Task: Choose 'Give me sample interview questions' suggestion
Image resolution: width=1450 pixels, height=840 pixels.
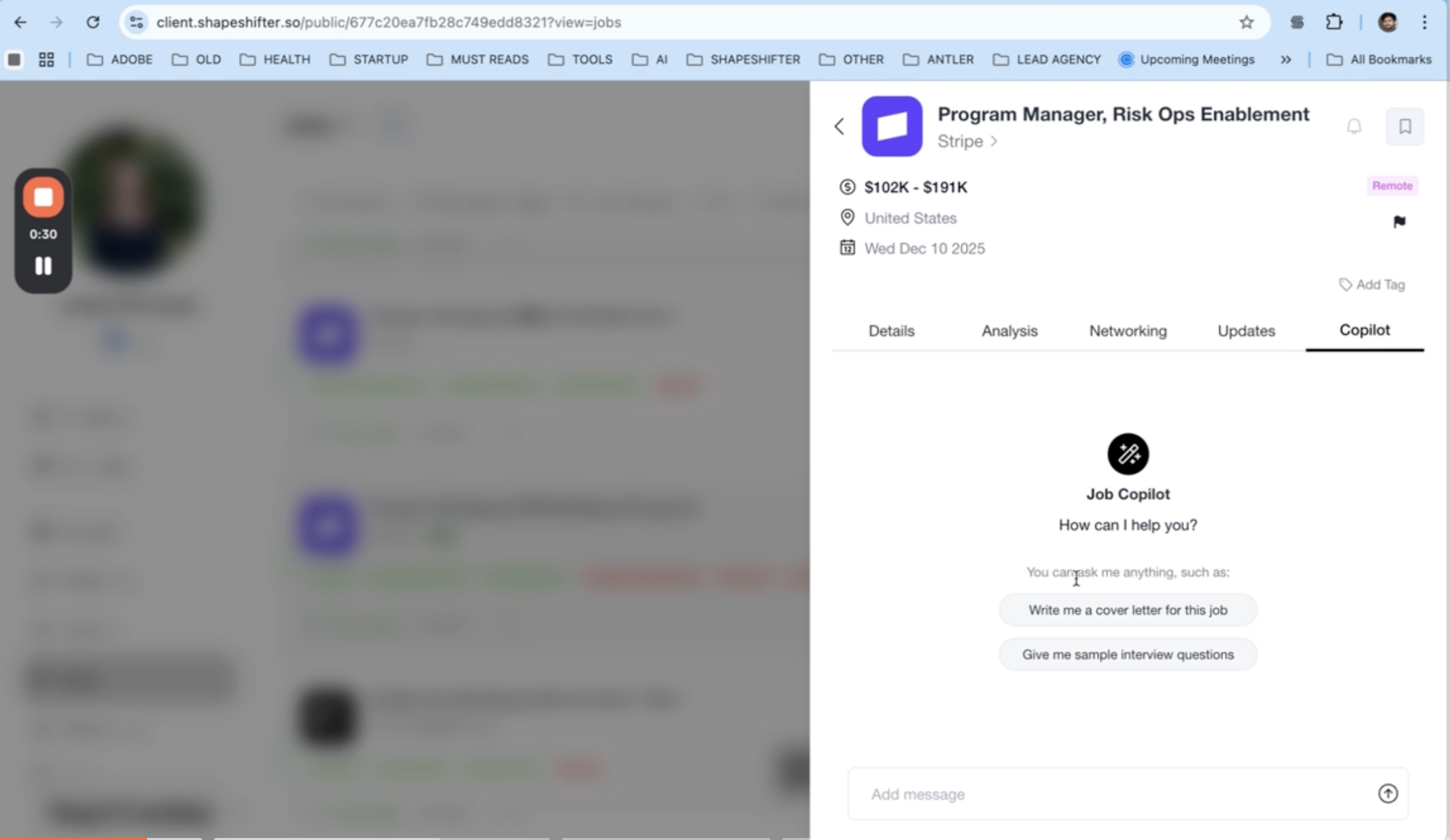Action: pos(1128,655)
